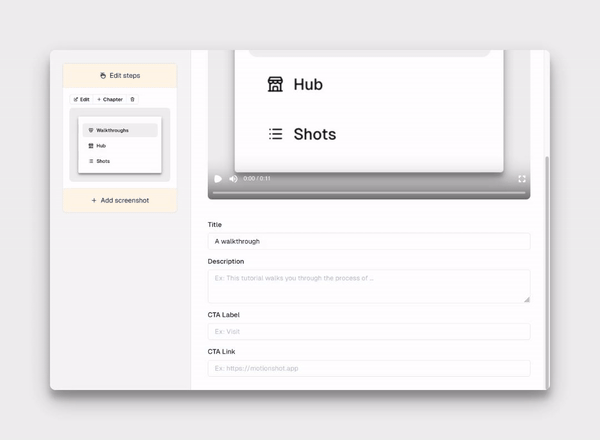Click the video time display 0:00 / 0:11
The image size is (600, 440).
click(257, 179)
